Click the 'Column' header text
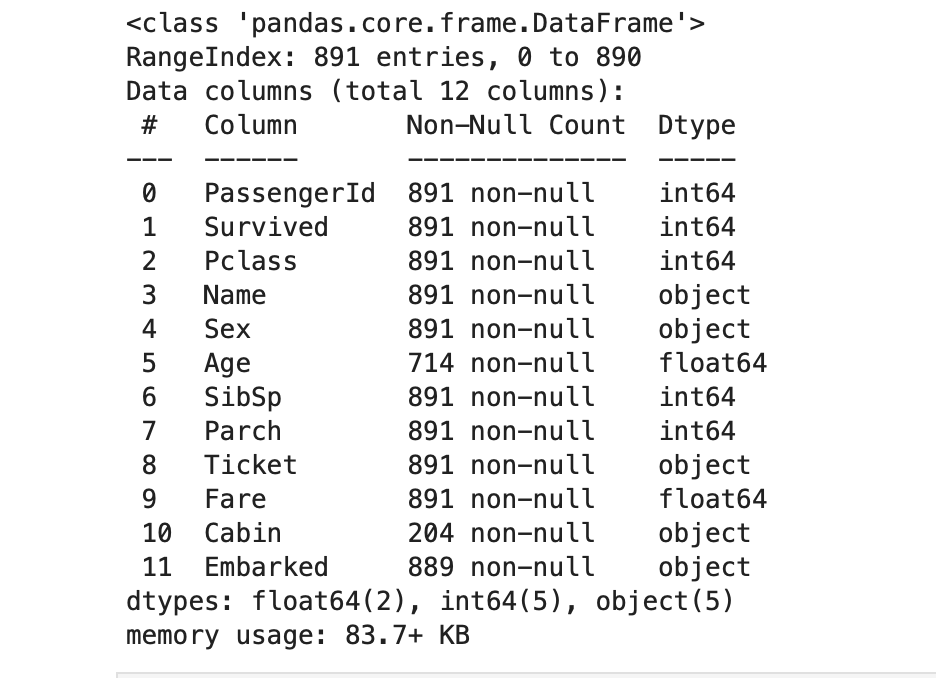The image size is (936, 678). tap(250, 125)
